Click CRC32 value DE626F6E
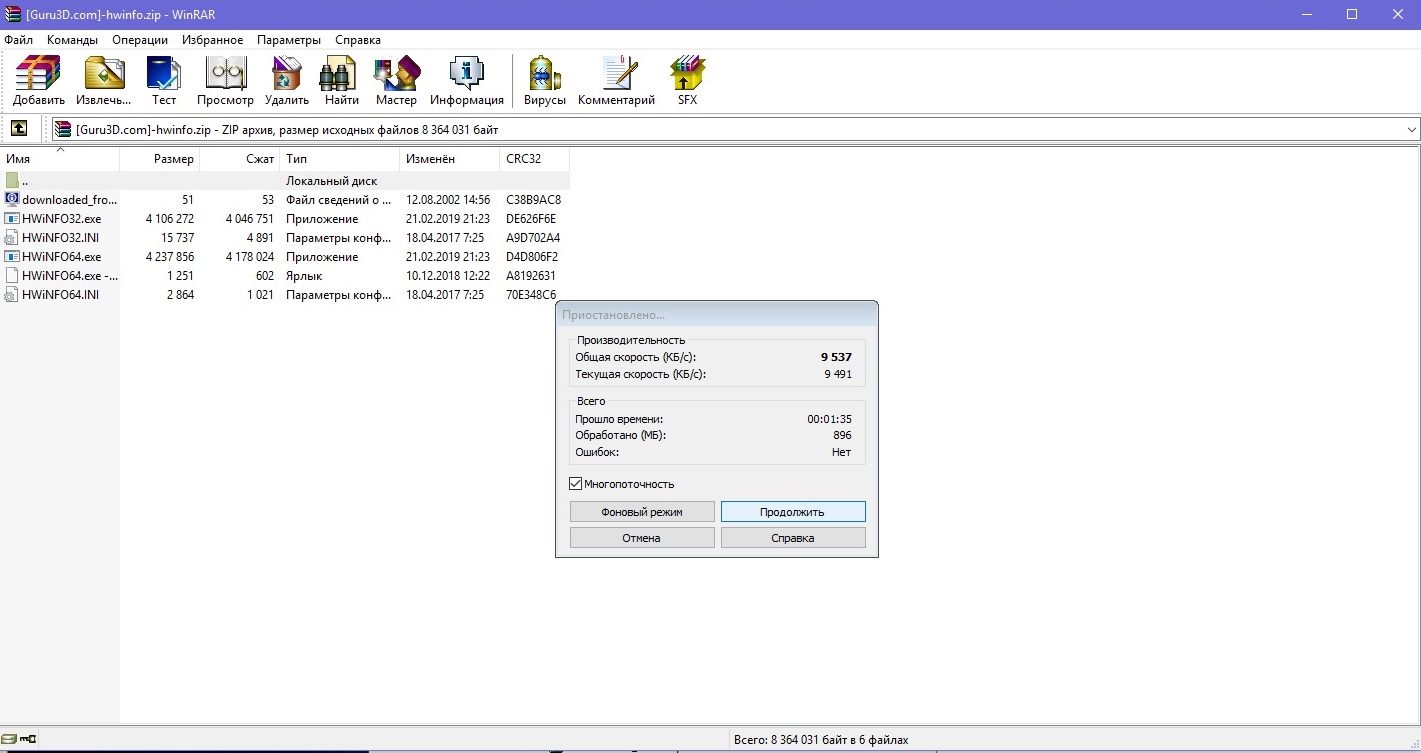The image size is (1421, 753). 531,219
